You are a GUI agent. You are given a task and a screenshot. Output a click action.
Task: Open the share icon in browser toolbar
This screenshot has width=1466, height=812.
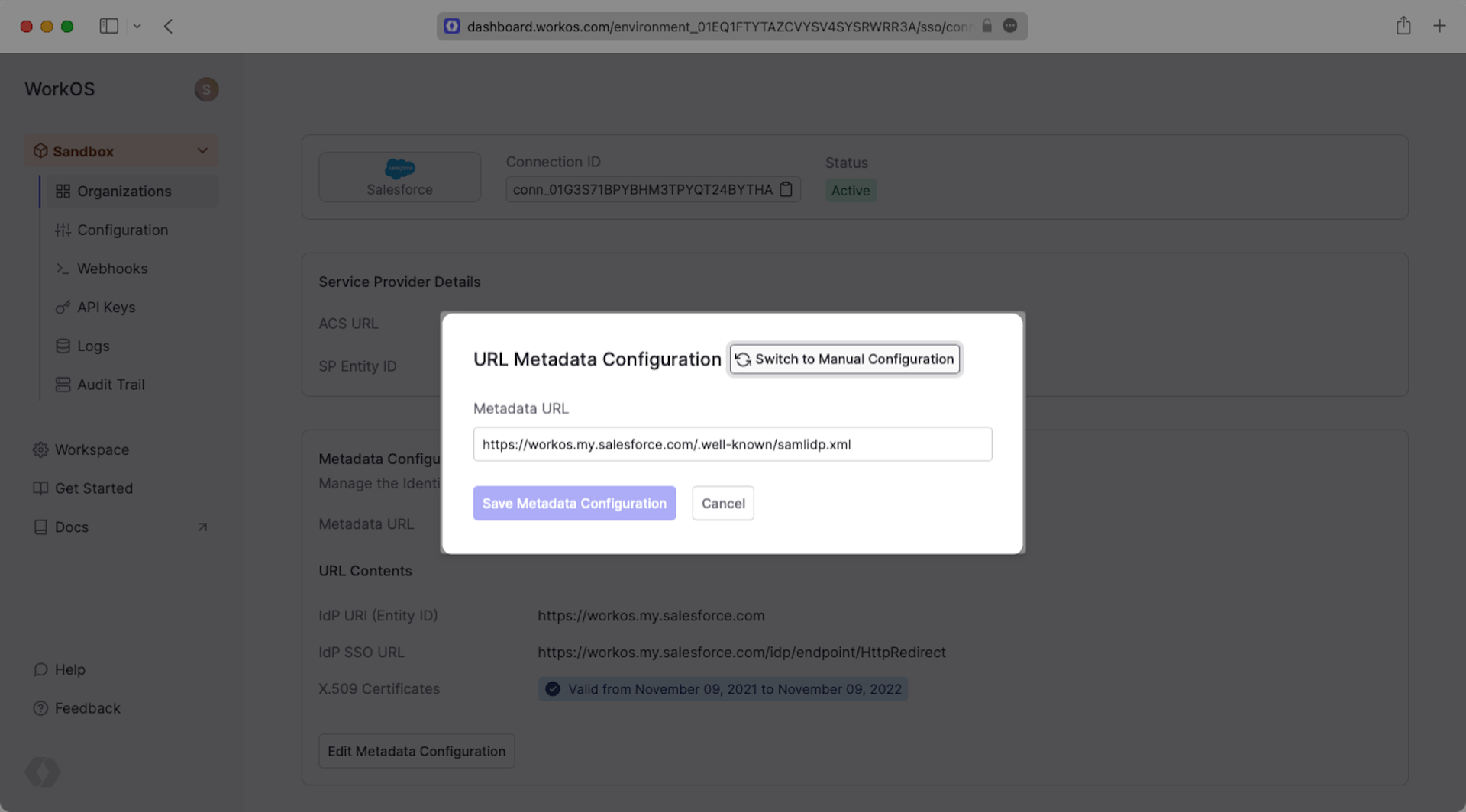tap(1403, 26)
